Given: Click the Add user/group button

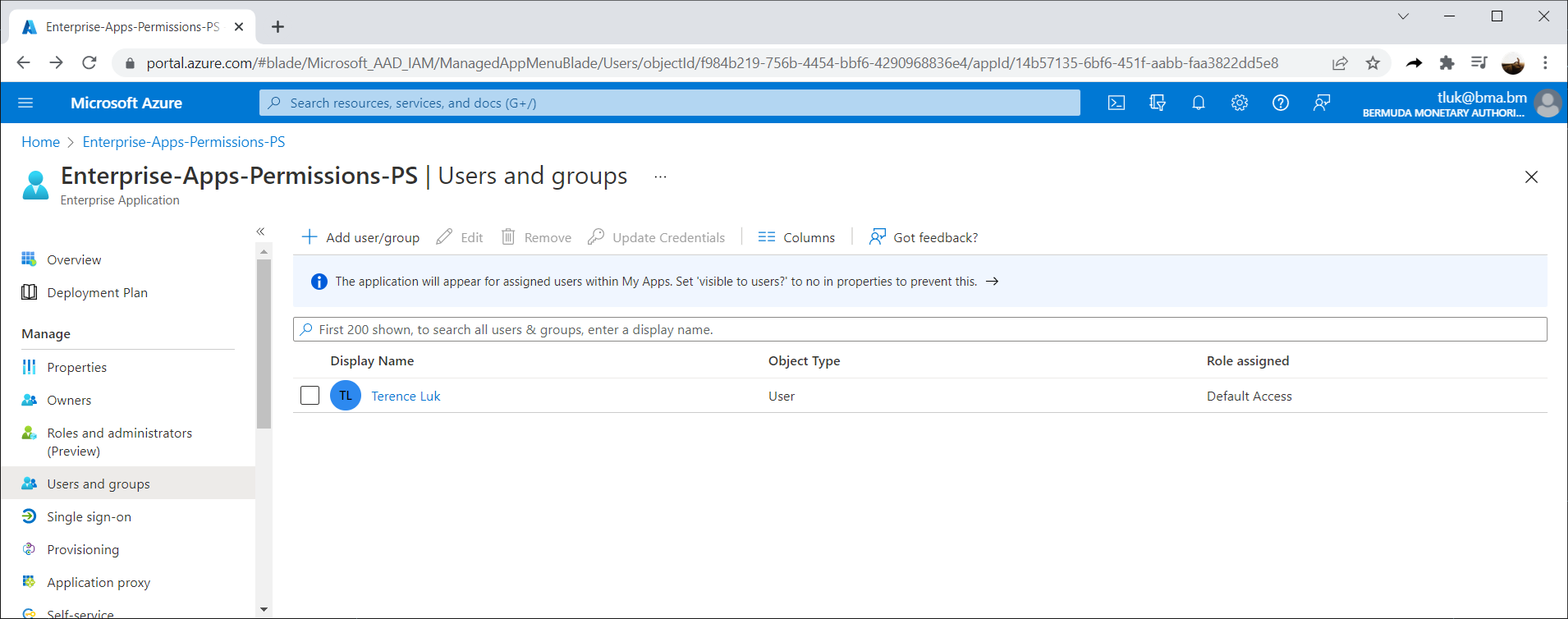Looking at the screenshot, I should tap(360, 237).
